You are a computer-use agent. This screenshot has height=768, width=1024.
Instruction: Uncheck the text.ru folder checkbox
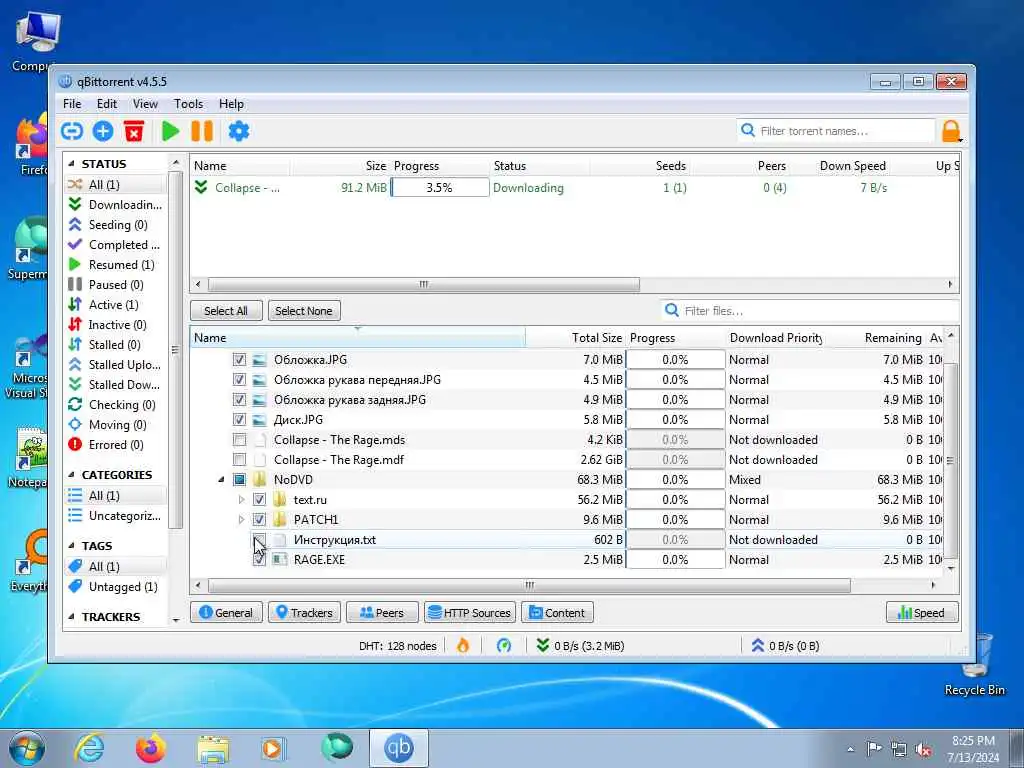click(x=259, y=500)
